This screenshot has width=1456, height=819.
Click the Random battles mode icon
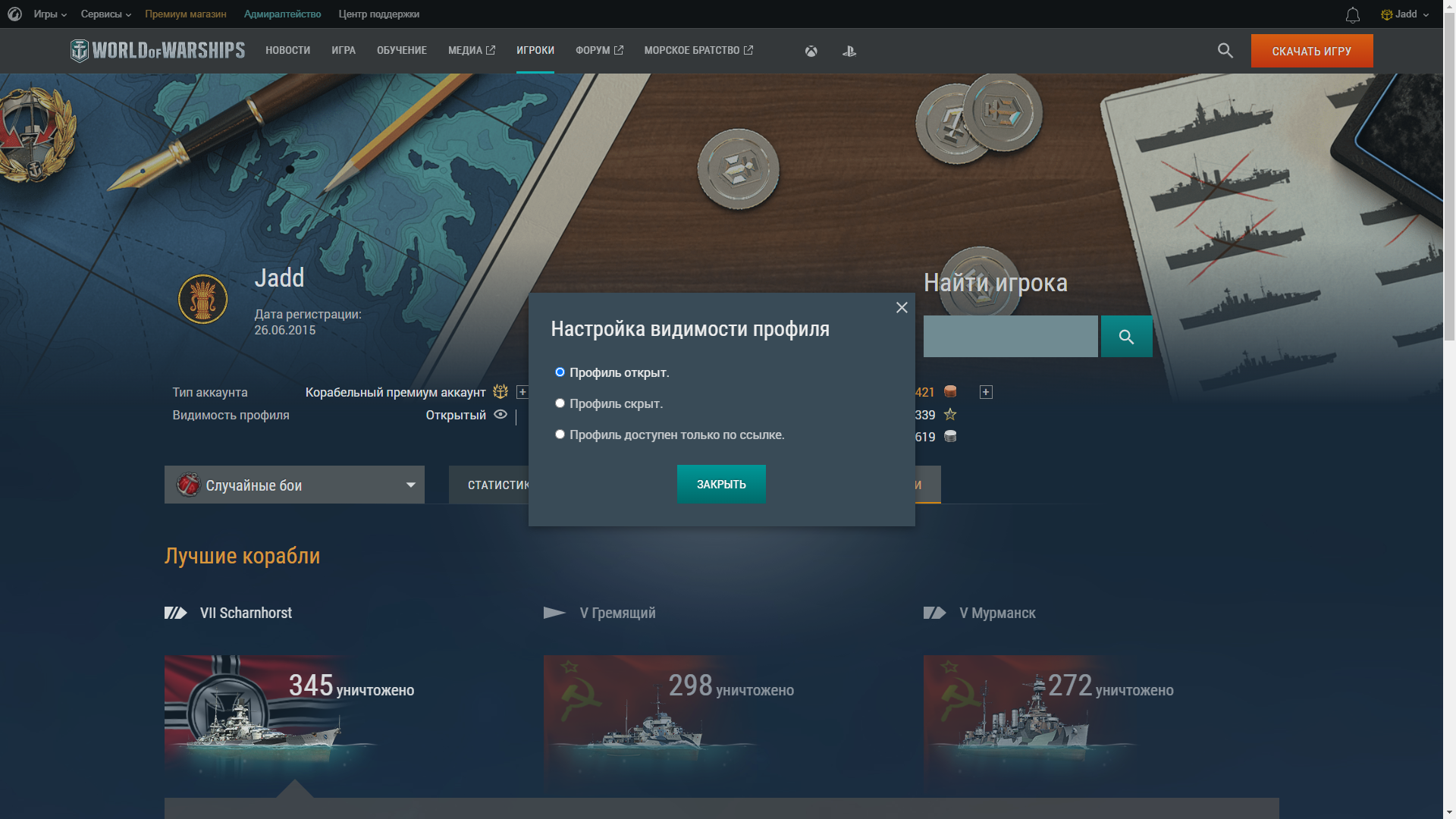tap(187, 485)
